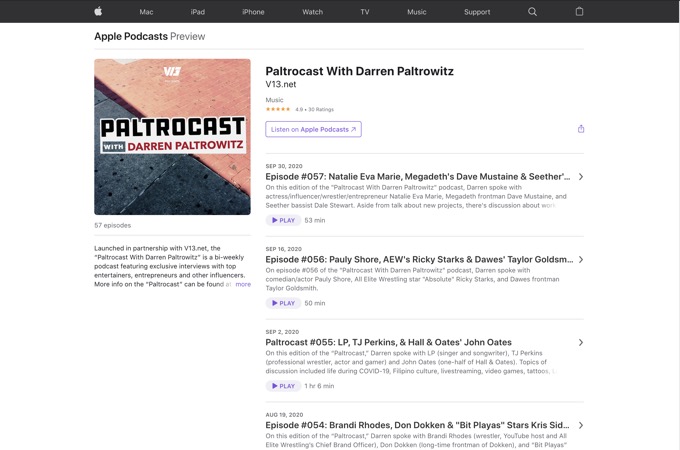Play Episode #056 Pauly Shore

(x=283, y=303)
